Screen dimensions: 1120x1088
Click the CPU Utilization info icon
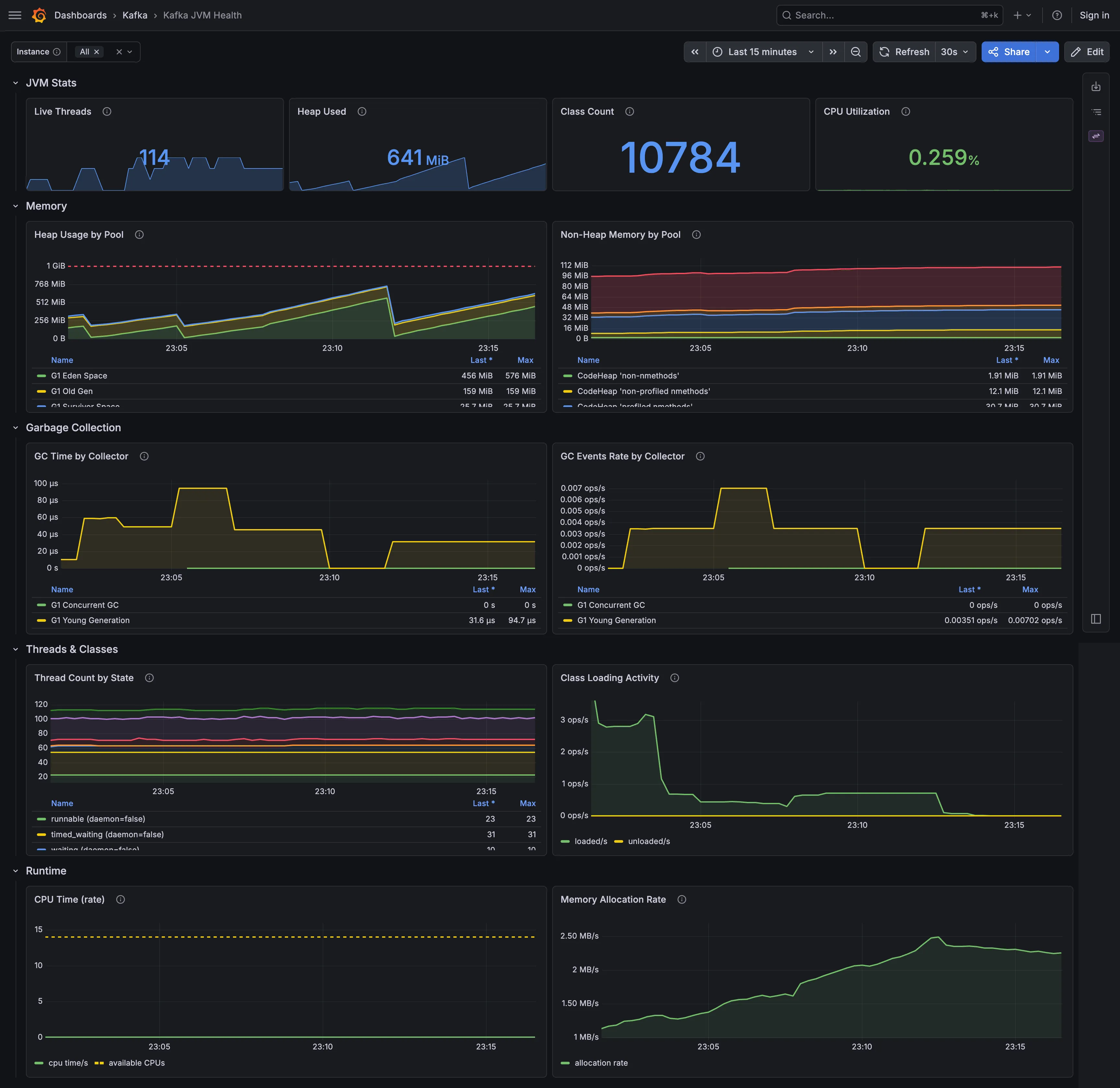click(x=906, y=111)
